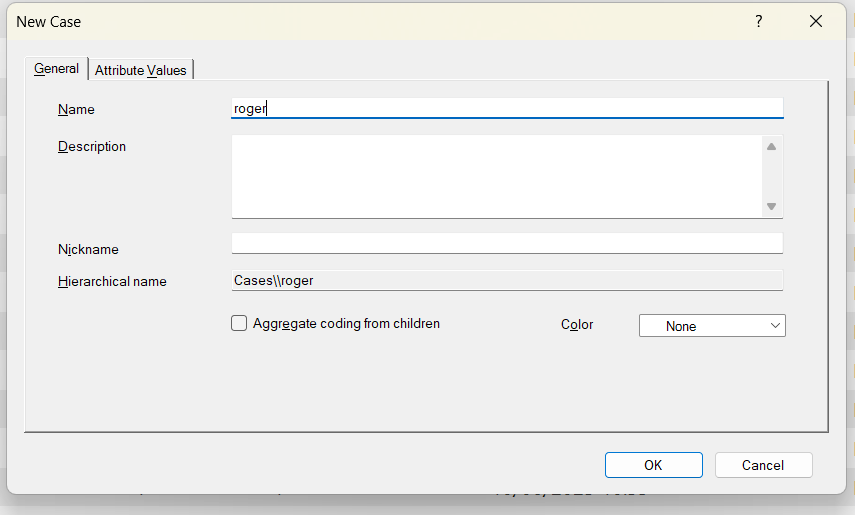Click the Name label text
This screenshot has height=515, width=855.
click(76, 110)
